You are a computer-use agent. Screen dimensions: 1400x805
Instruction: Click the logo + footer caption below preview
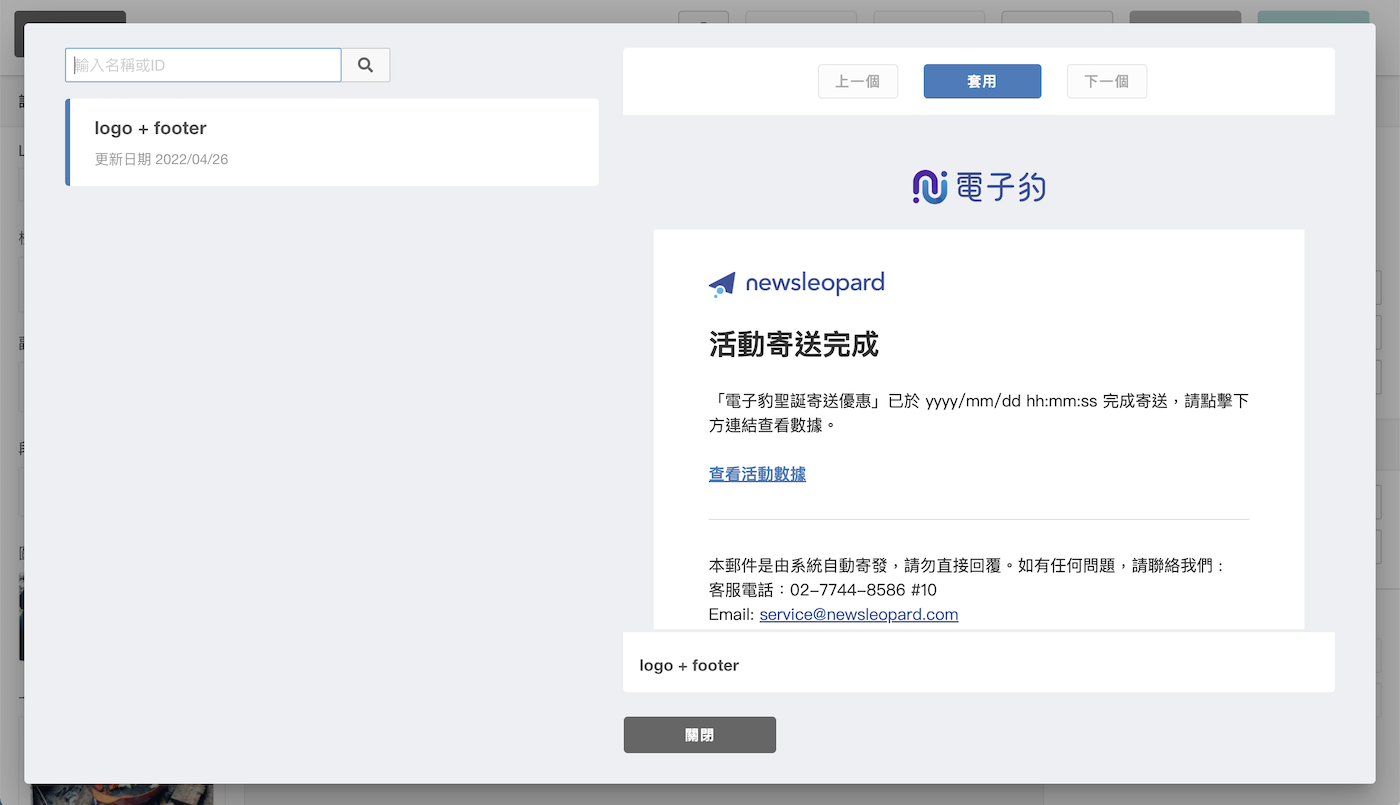click(689, 665)
